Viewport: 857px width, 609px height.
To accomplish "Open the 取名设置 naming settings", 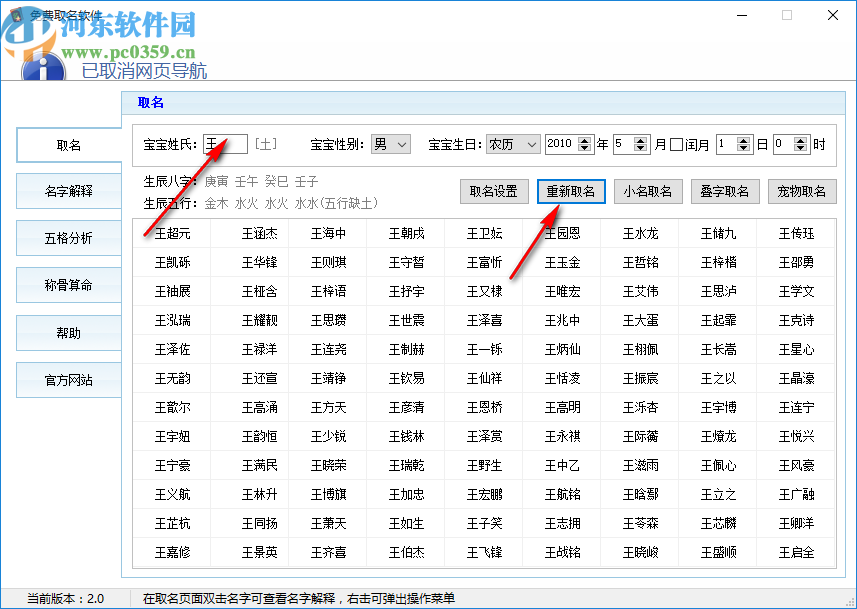I will (x=494, y=191).
